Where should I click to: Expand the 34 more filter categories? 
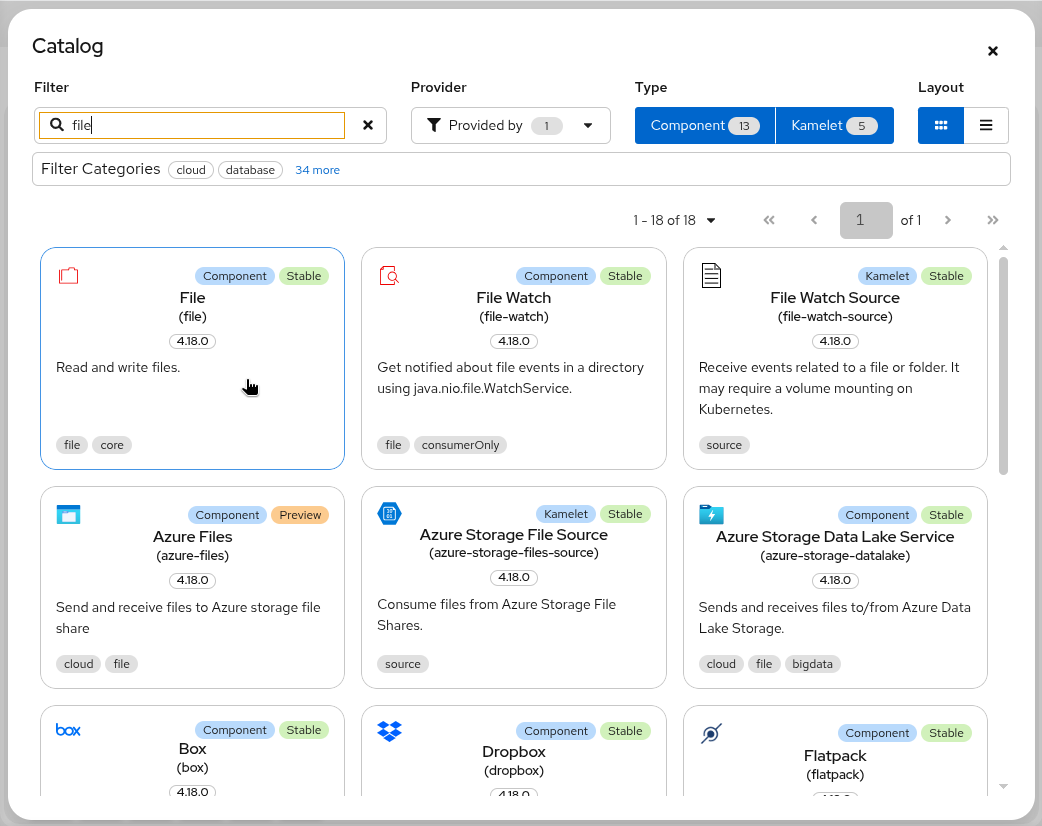tap(317, 169)
